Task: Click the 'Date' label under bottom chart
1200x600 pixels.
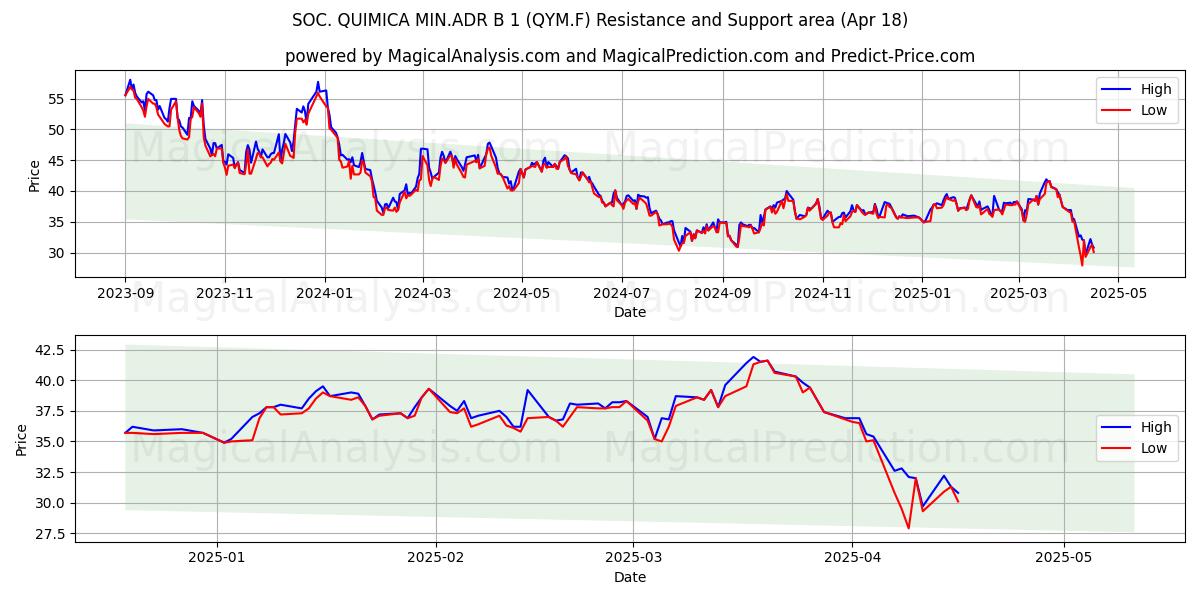Action: [630, 578]
